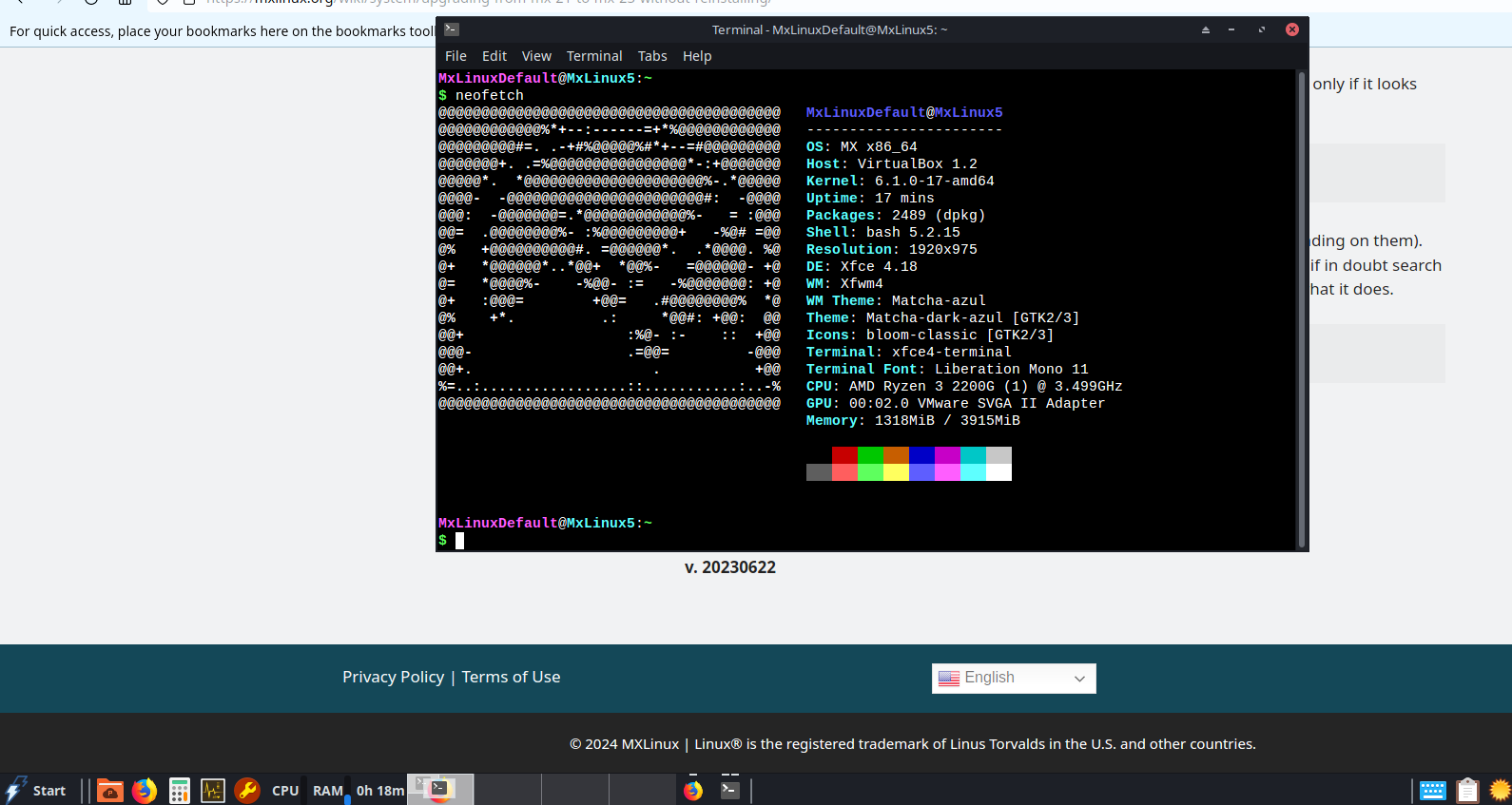The height and width of the screenshot is (805, 1512).
Task: Launch the calculator from the panel
Action: pyautogui.click(x=179, y=790)
